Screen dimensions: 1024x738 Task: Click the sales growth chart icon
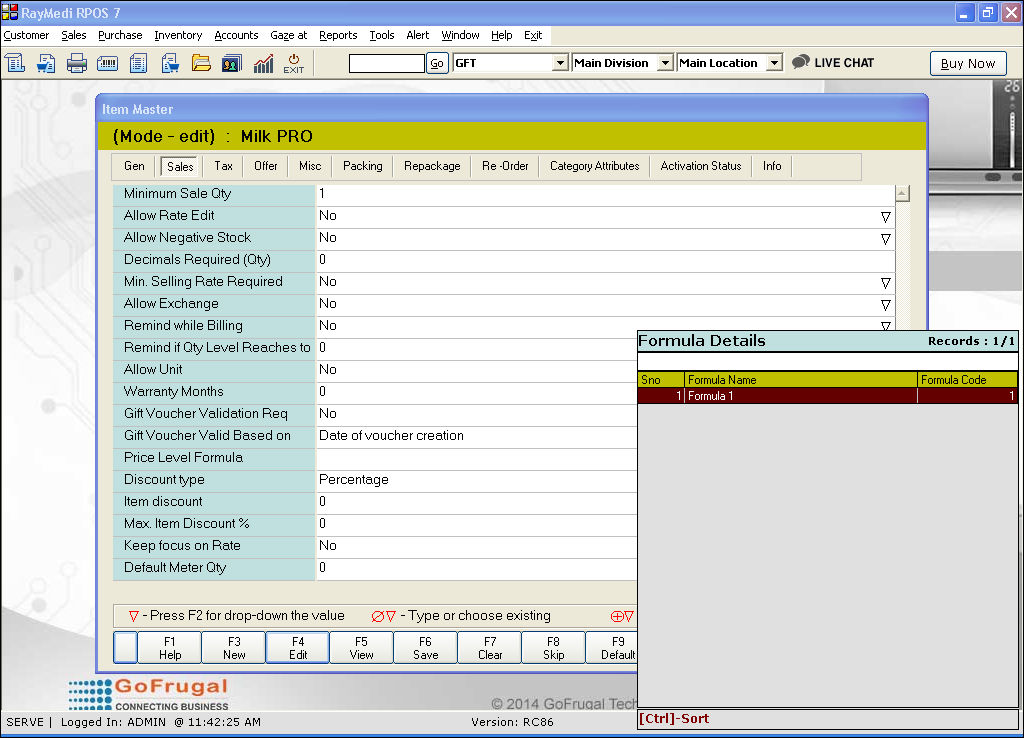point(263,63)
